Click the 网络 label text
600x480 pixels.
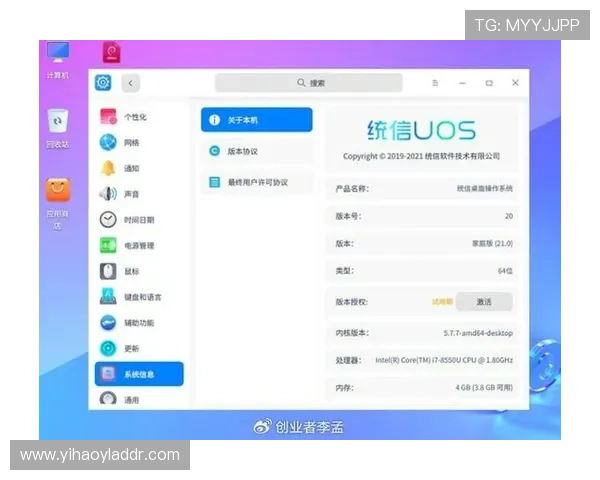click(x=132, y=142)
